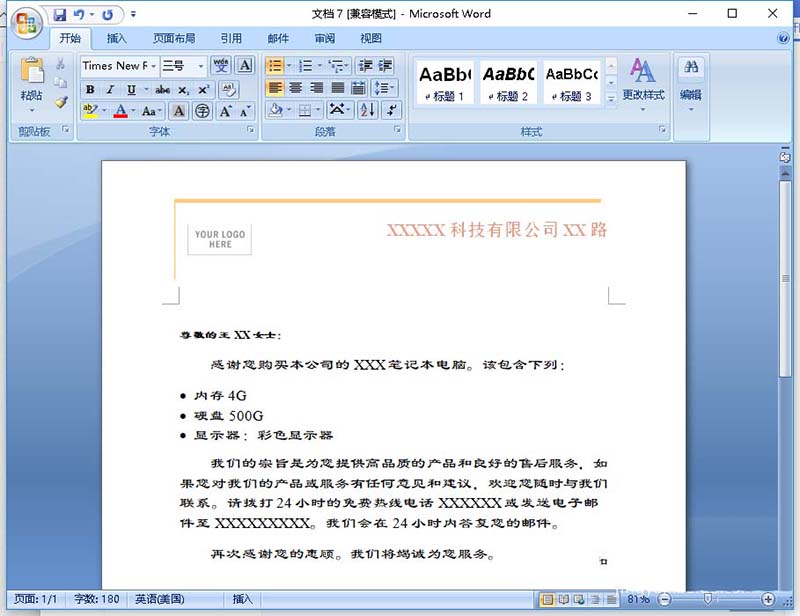Image resolution: width=800 pixels, height=616 pixels.
Task: Click 更改样式 change styles button
Action: [x=643, y=83]
